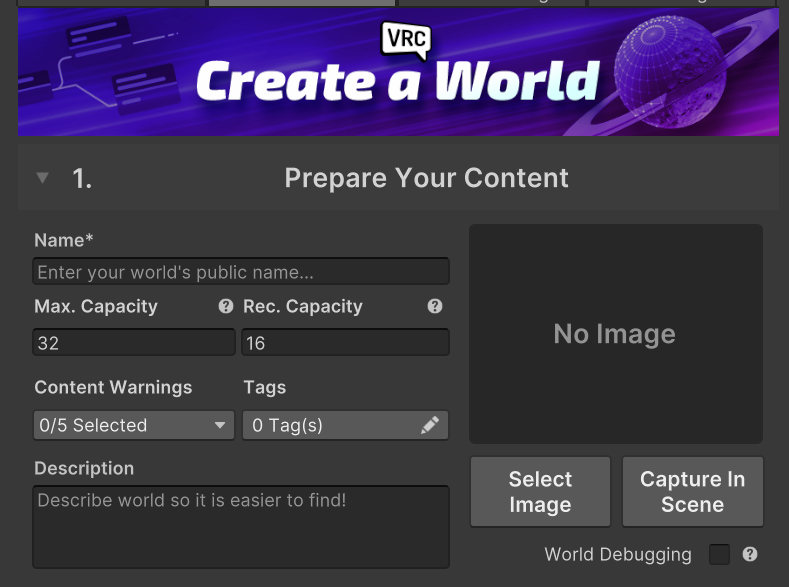Click the help icon beside Rec. Capacity

pos(435,307)
